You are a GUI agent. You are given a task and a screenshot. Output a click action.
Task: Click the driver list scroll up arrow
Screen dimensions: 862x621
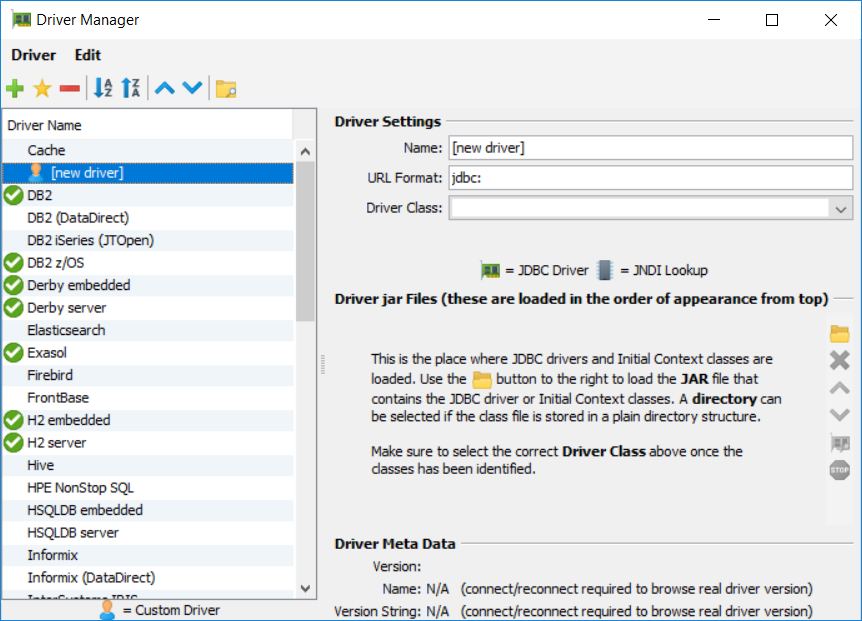coord(306,151)
